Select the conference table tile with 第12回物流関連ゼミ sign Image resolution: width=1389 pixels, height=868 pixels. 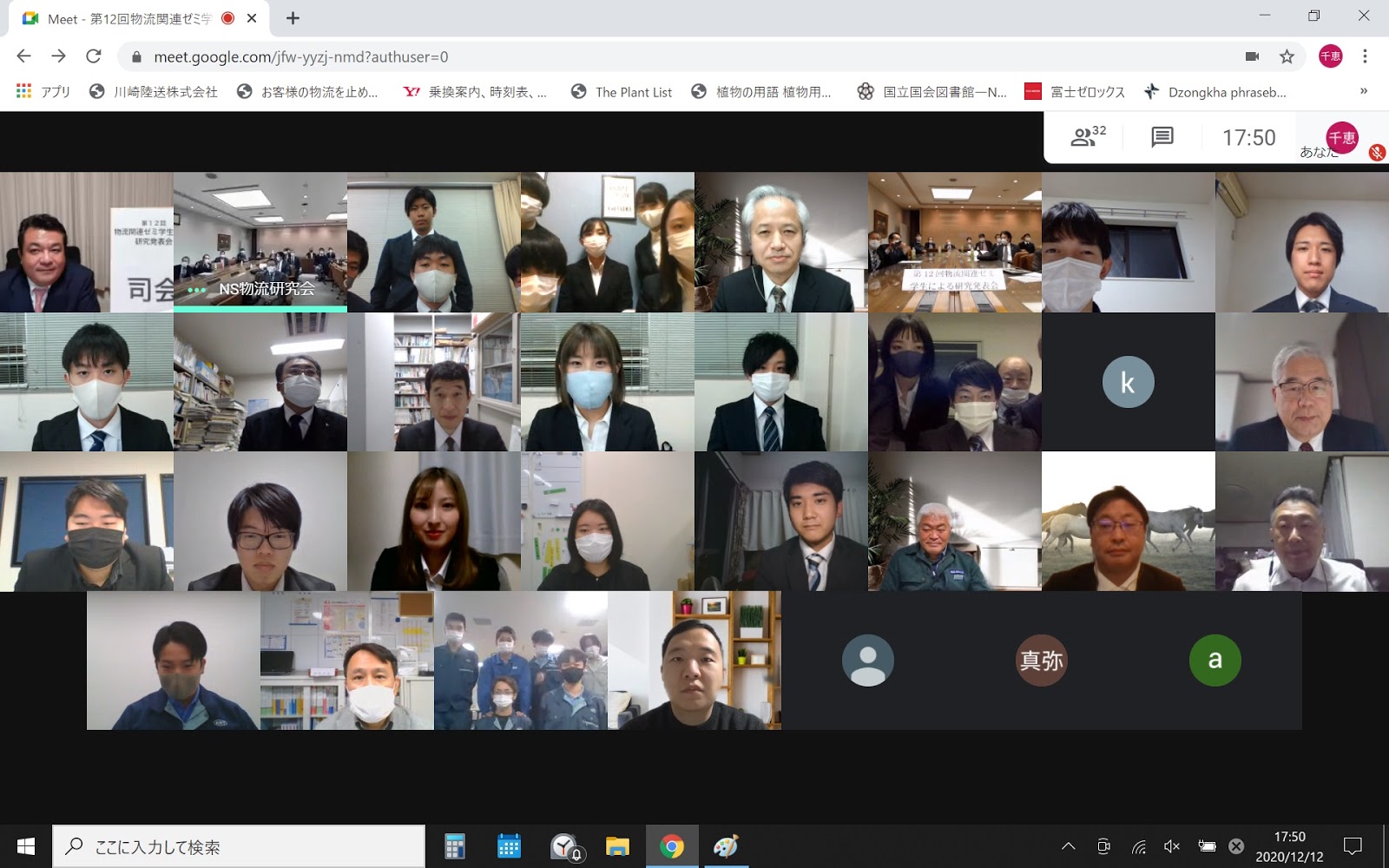pos(955,242)
